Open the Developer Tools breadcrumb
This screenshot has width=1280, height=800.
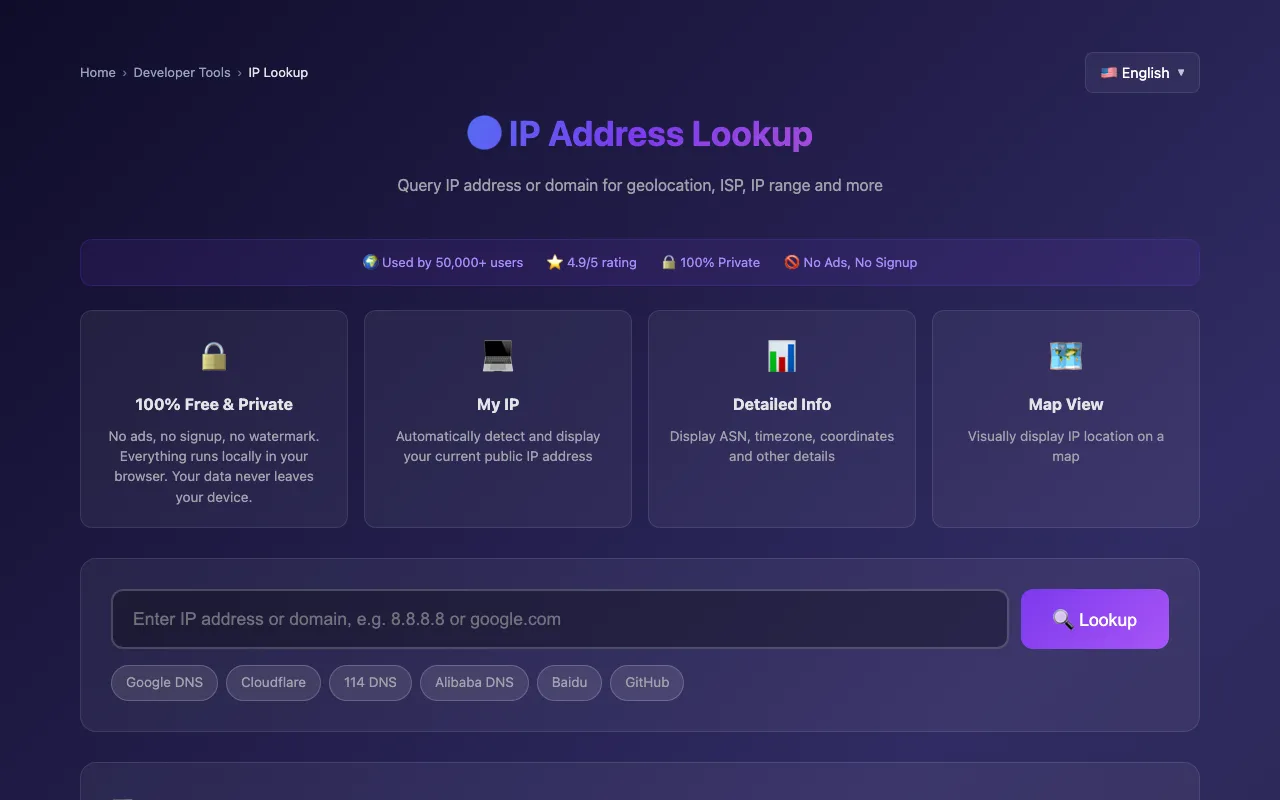182,72
